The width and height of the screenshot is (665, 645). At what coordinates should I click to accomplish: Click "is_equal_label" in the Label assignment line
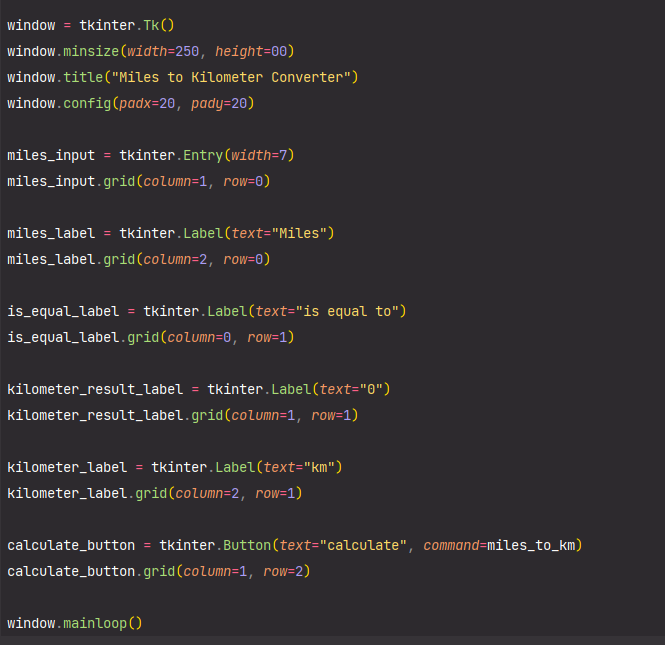63,311
